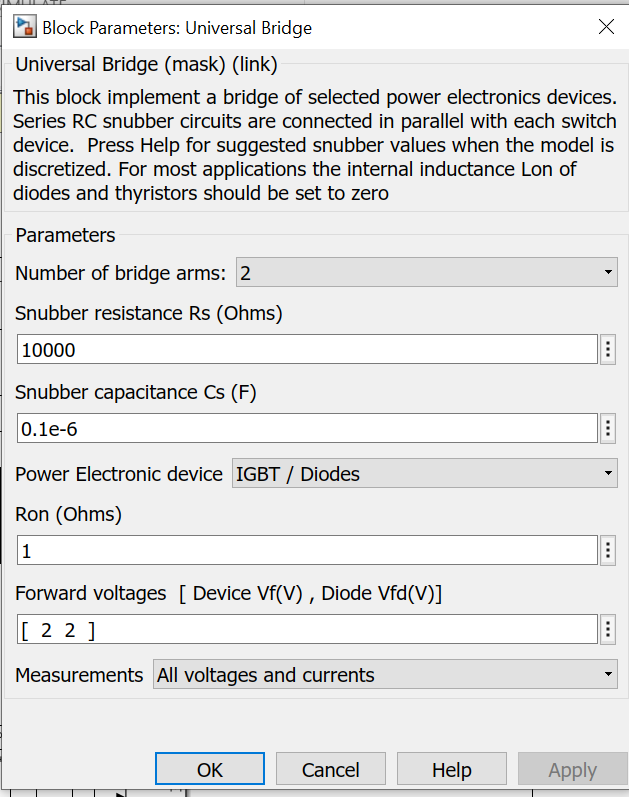Click into Snubber capacitance field showing 0.1e-6

pos(307,428)
